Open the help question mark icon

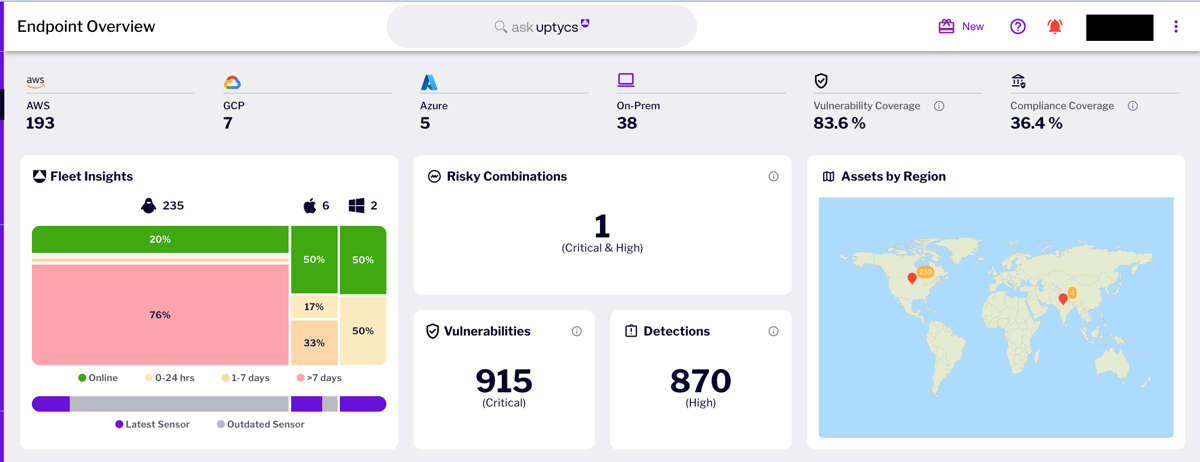tap(1018, 27)
